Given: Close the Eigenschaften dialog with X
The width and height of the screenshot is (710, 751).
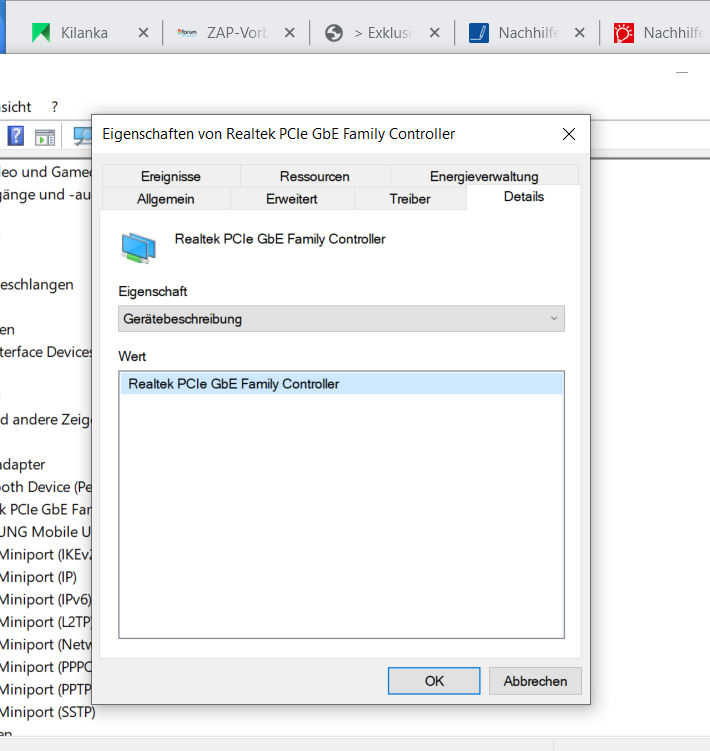Looking at the screenshot, I should click(569, 134).
